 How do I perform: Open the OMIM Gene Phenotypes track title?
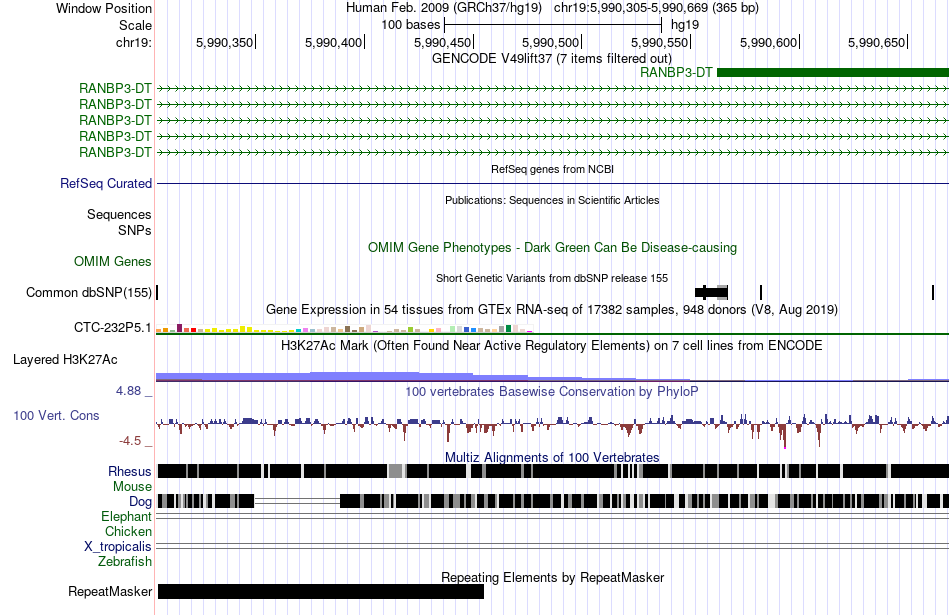pos(552,247)
